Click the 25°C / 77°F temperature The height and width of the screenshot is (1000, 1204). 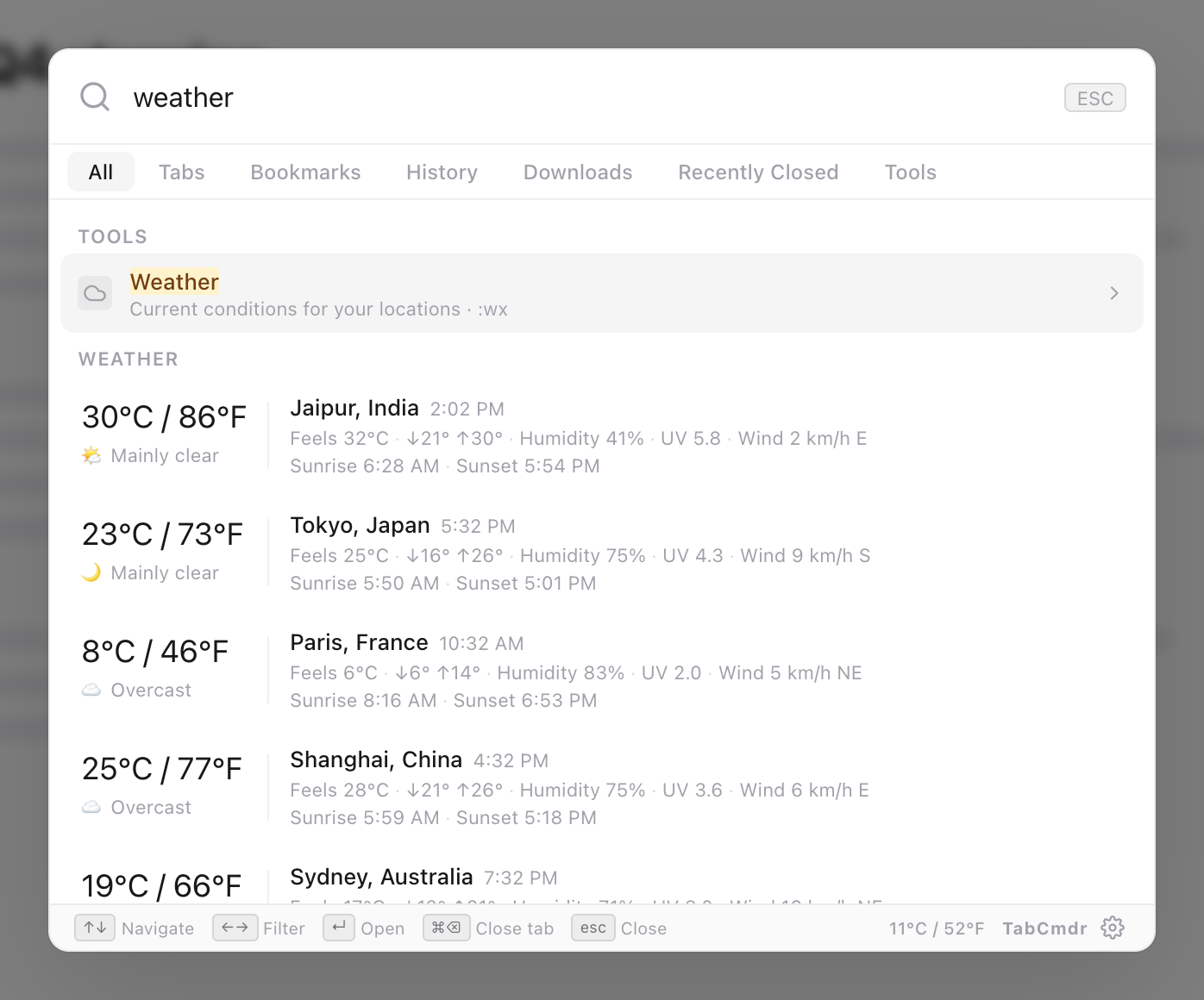pos(162,769)
